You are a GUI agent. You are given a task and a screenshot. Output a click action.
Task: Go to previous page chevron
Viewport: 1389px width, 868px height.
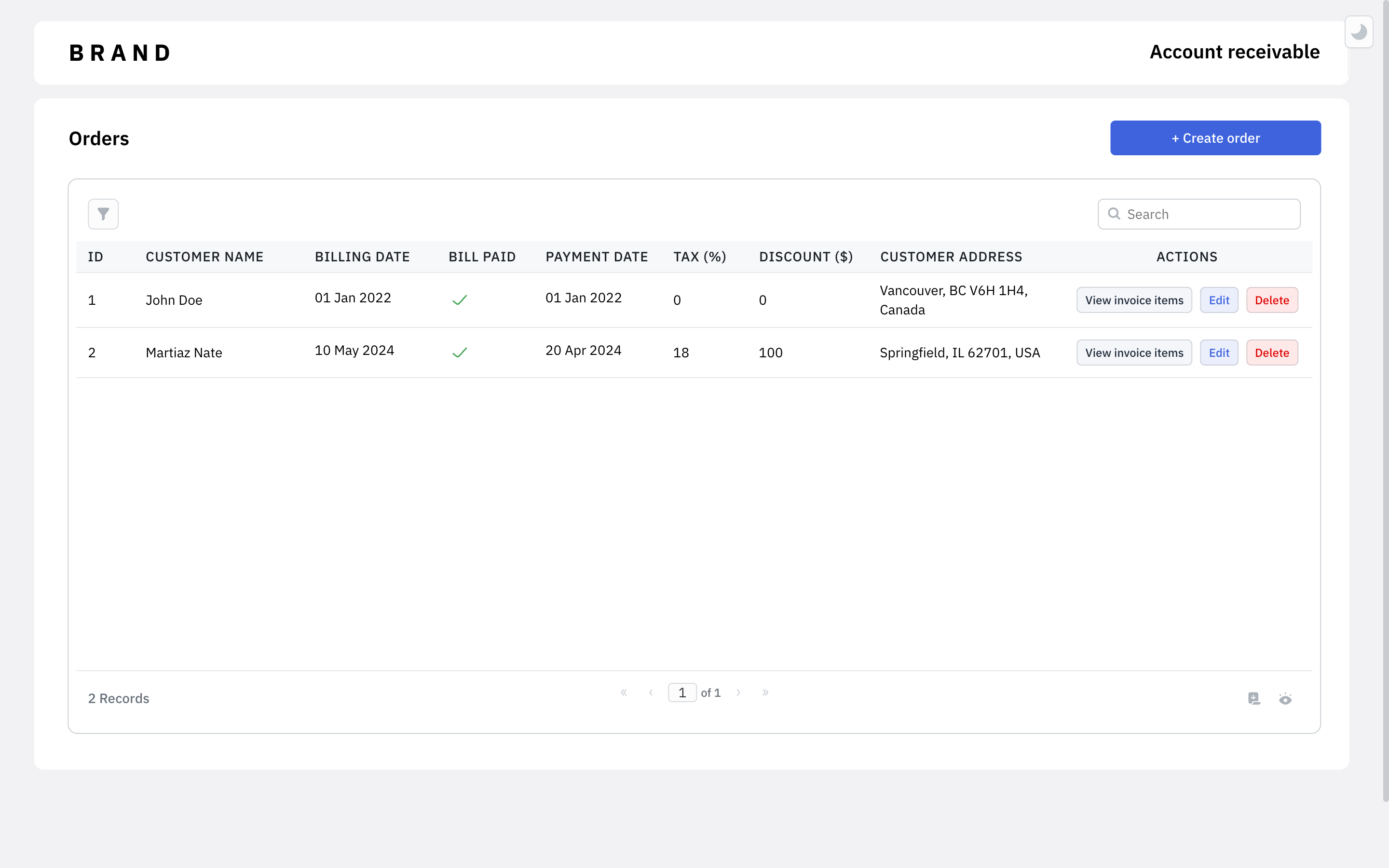[651, 692]
